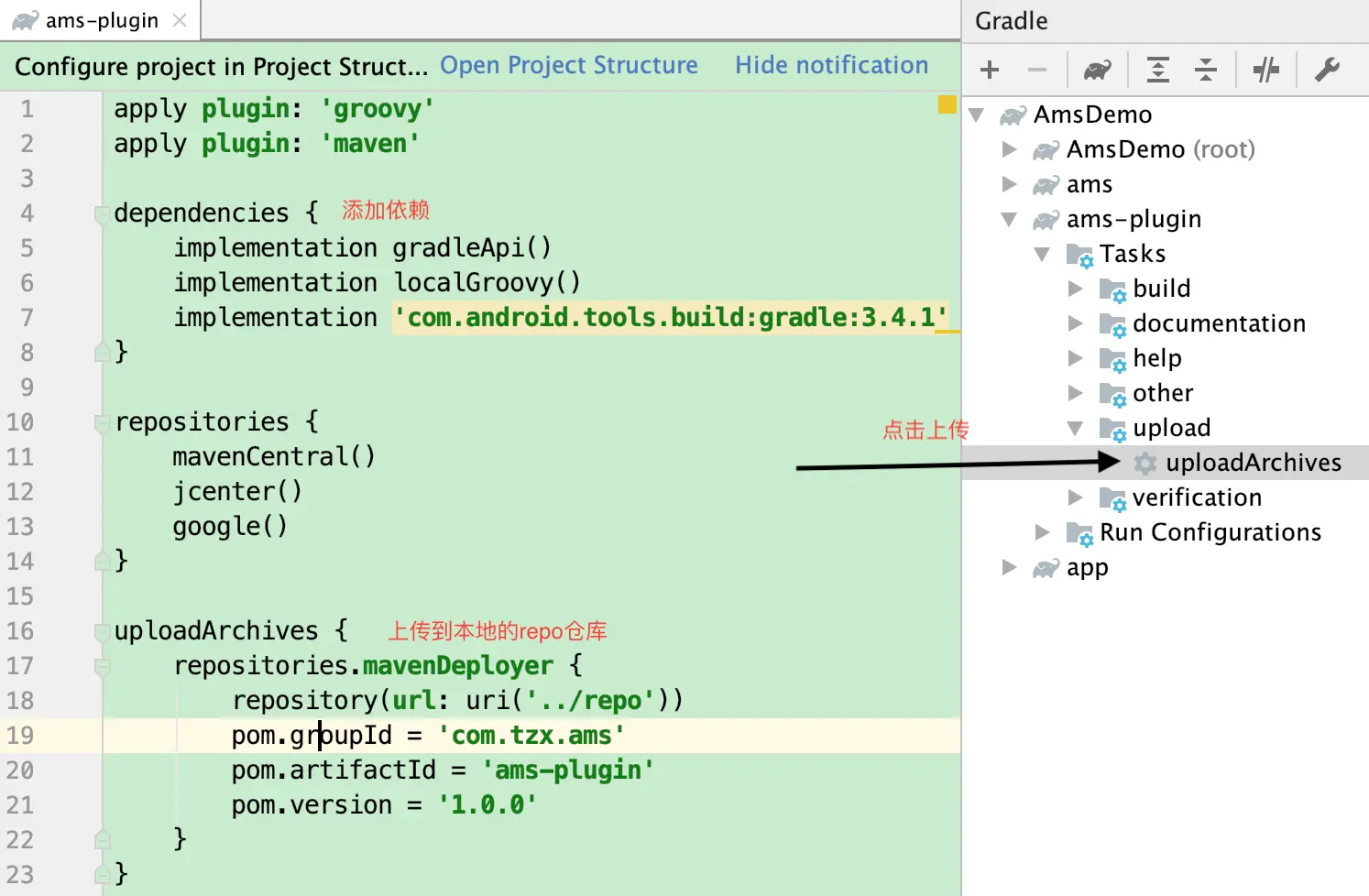Screen dimensions: 1369x896
Task: Collapse the AmsDemo root tree node
Action: 977,115
